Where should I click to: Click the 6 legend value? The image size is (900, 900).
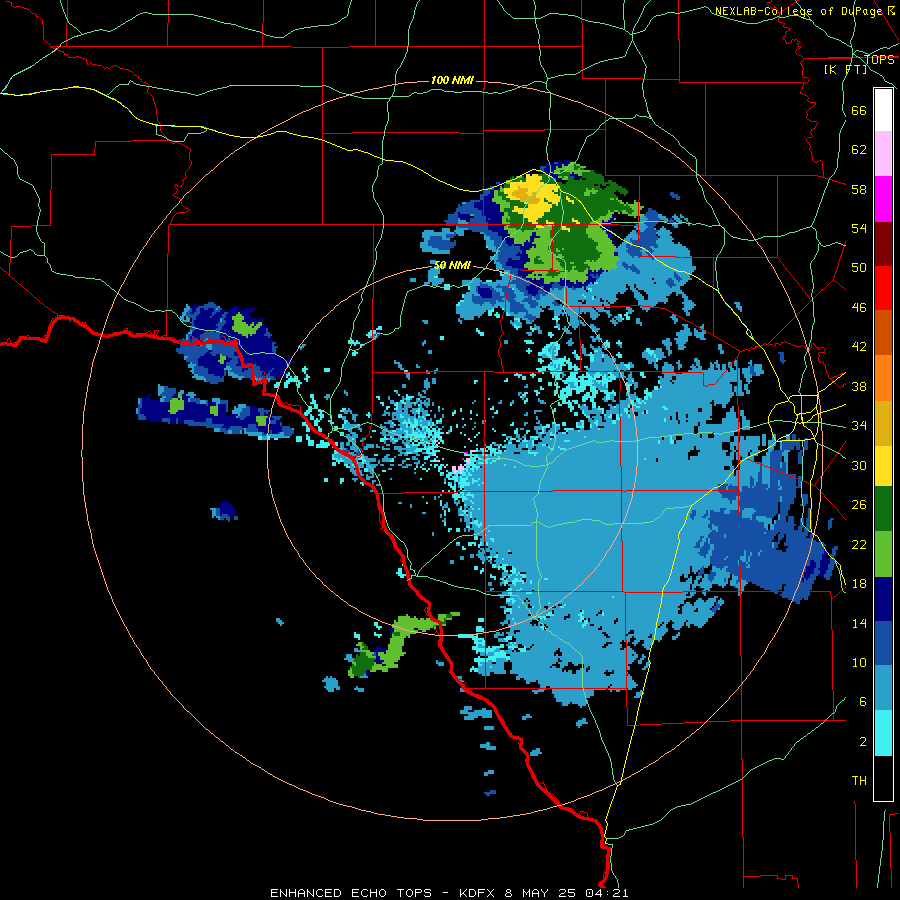(x=863, y=703)
